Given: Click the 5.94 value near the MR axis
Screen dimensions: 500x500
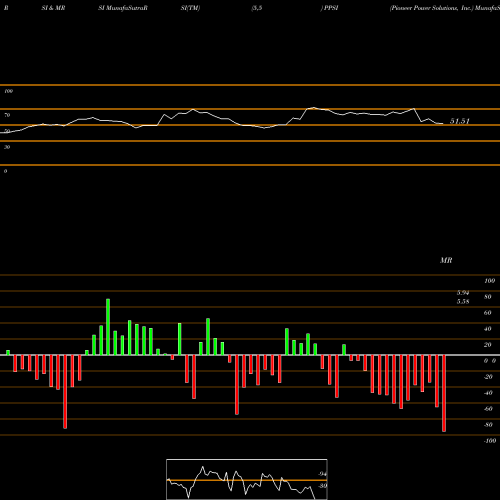Looking at the screenshot, I should tap(463, 293).
